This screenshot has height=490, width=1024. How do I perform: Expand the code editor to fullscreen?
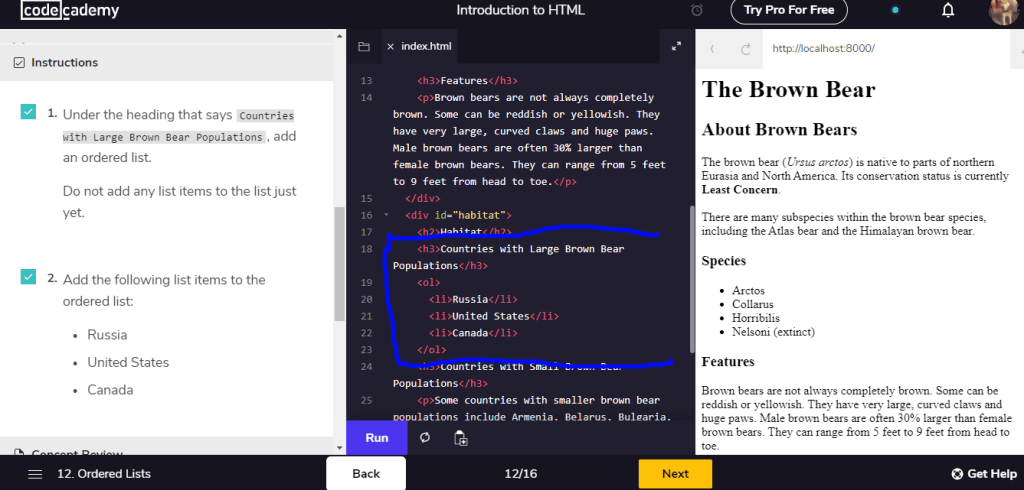676,46
